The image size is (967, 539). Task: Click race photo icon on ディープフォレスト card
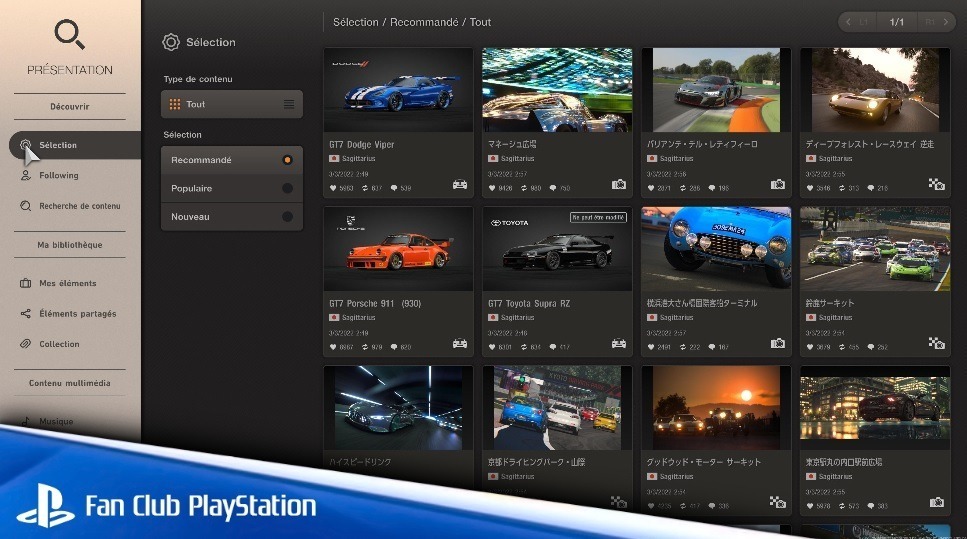936,184
